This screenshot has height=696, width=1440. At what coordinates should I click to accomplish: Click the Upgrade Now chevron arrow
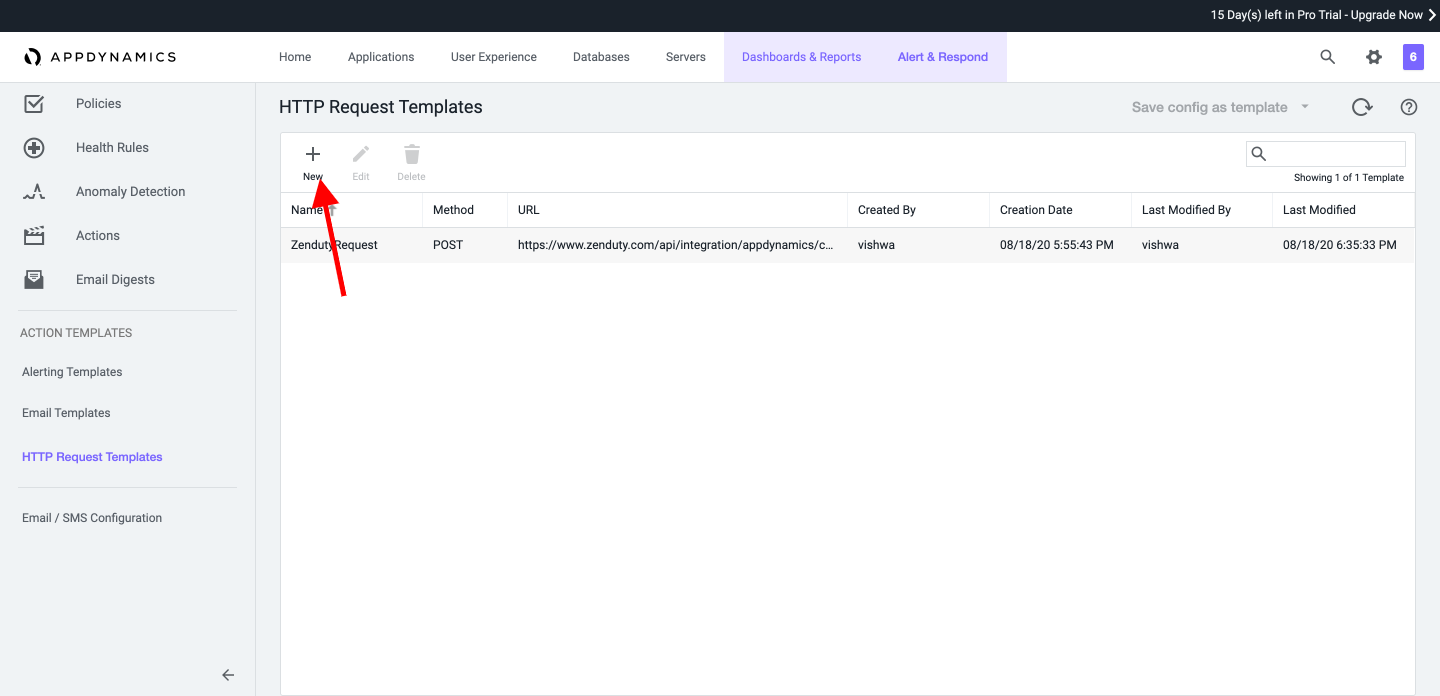pyautogui.click(x=1432, y=15)
